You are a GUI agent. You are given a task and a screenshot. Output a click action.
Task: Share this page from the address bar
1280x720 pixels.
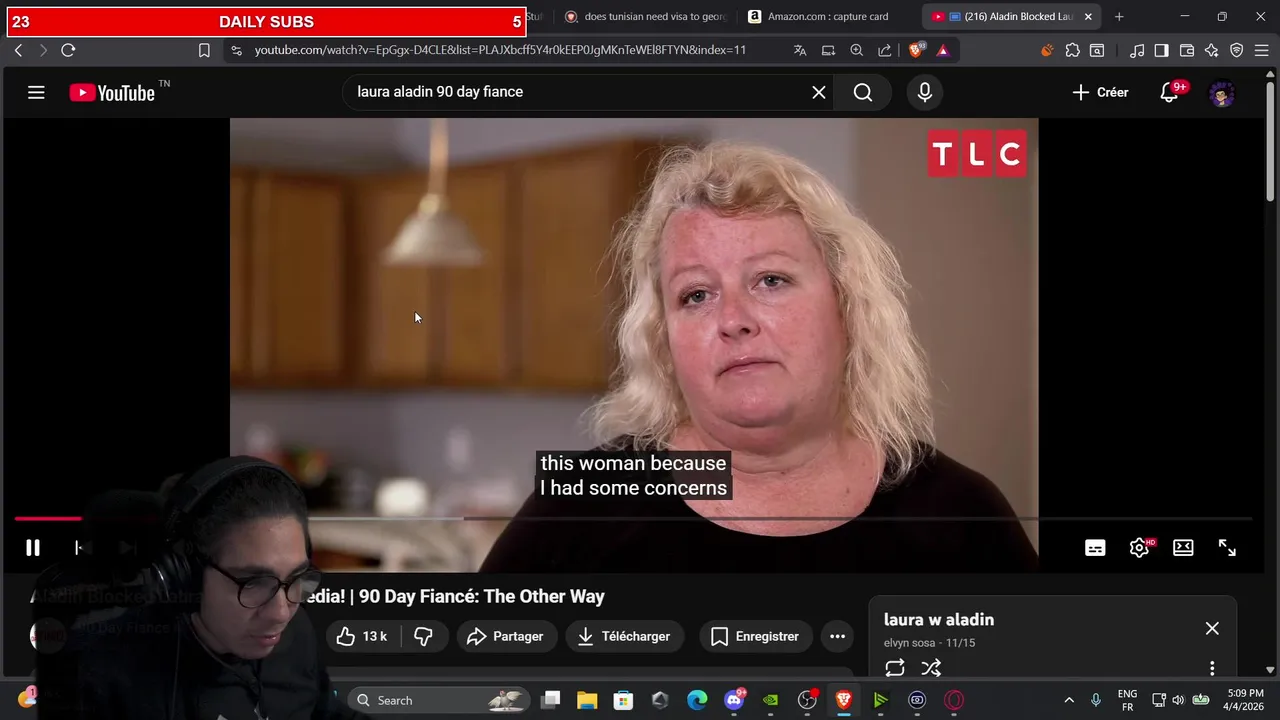(x=885, y=50)
